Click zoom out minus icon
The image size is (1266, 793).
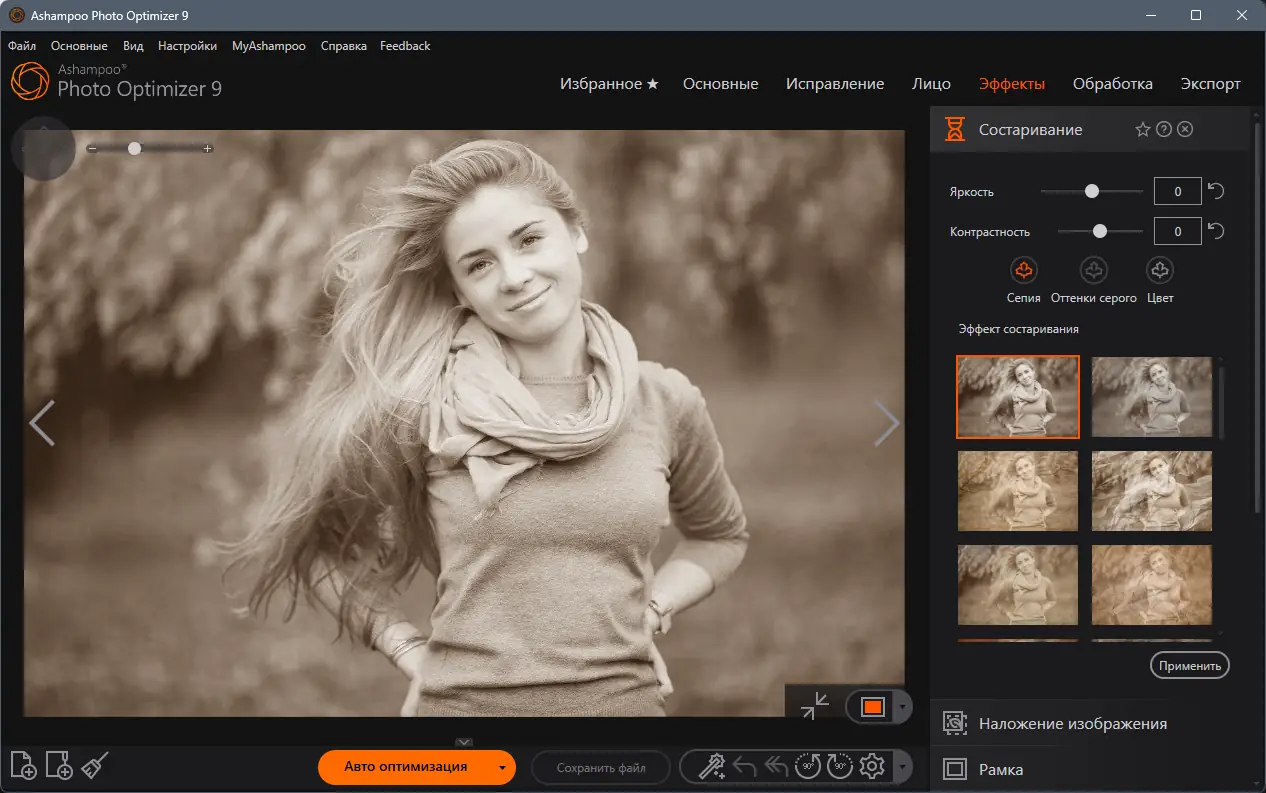tap(92, 148)
